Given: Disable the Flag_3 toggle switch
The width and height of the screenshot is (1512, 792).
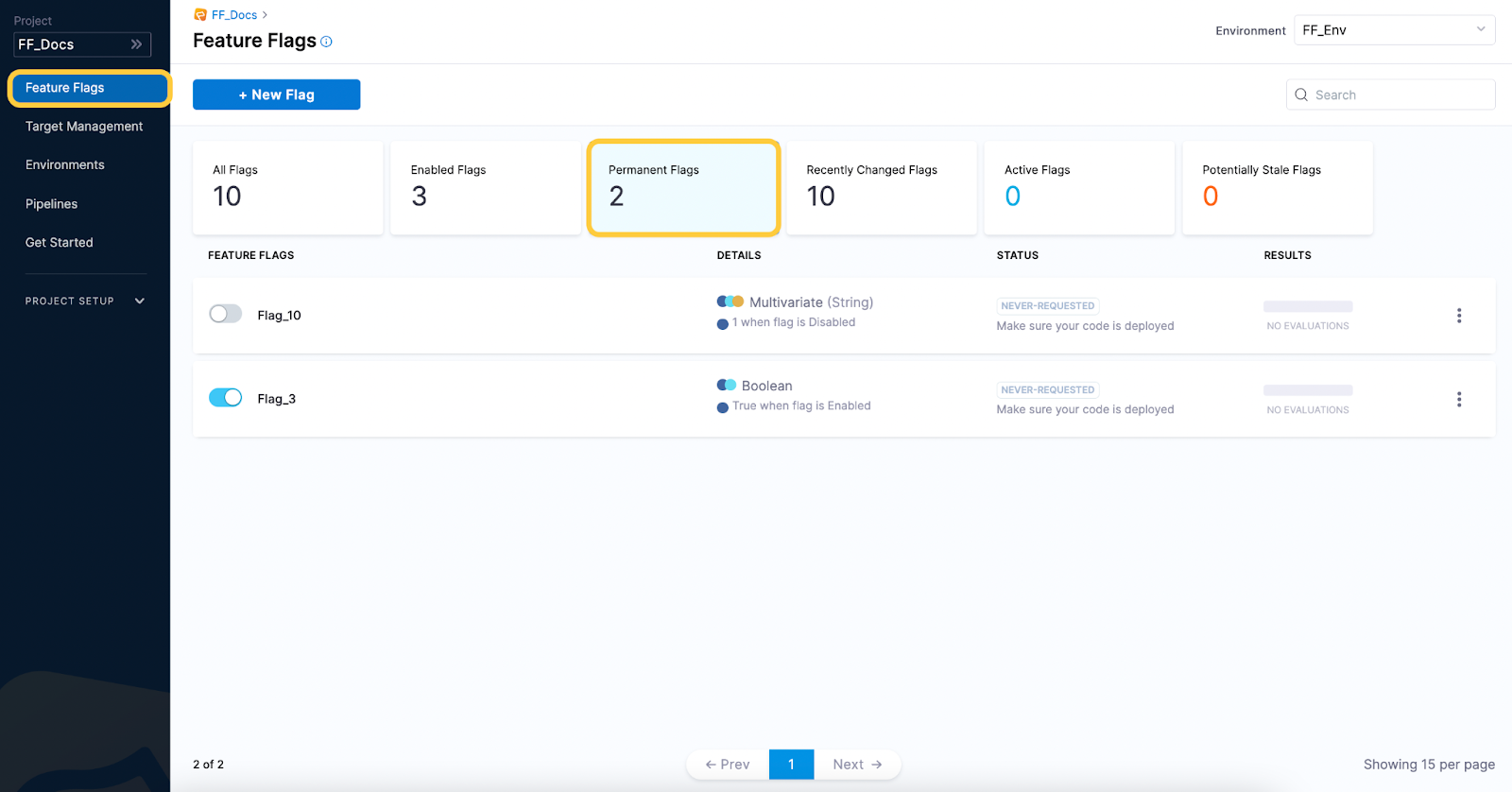Looking at the screenshot, I should click(225, 398).
